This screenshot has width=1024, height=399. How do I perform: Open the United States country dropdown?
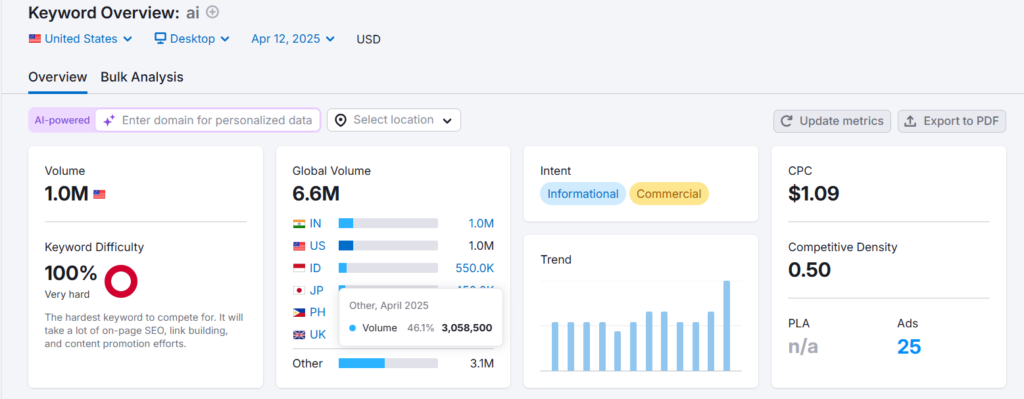point(80,39)
